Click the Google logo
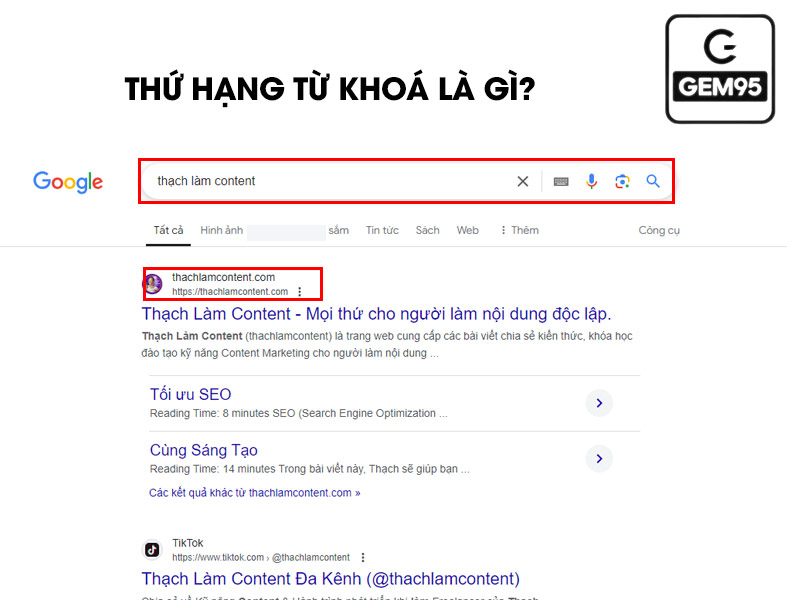This screenshot has height=600, width=800. click(68, 182)
